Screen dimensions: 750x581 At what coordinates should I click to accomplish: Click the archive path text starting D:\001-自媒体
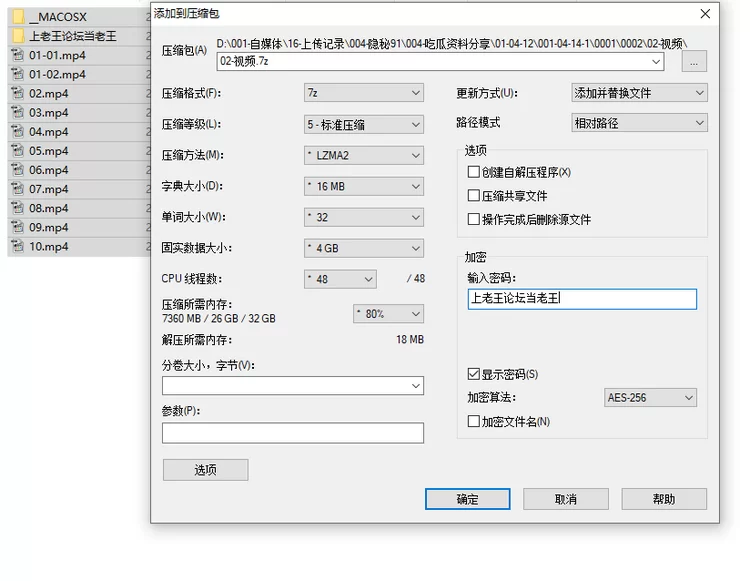coord(452,44)
